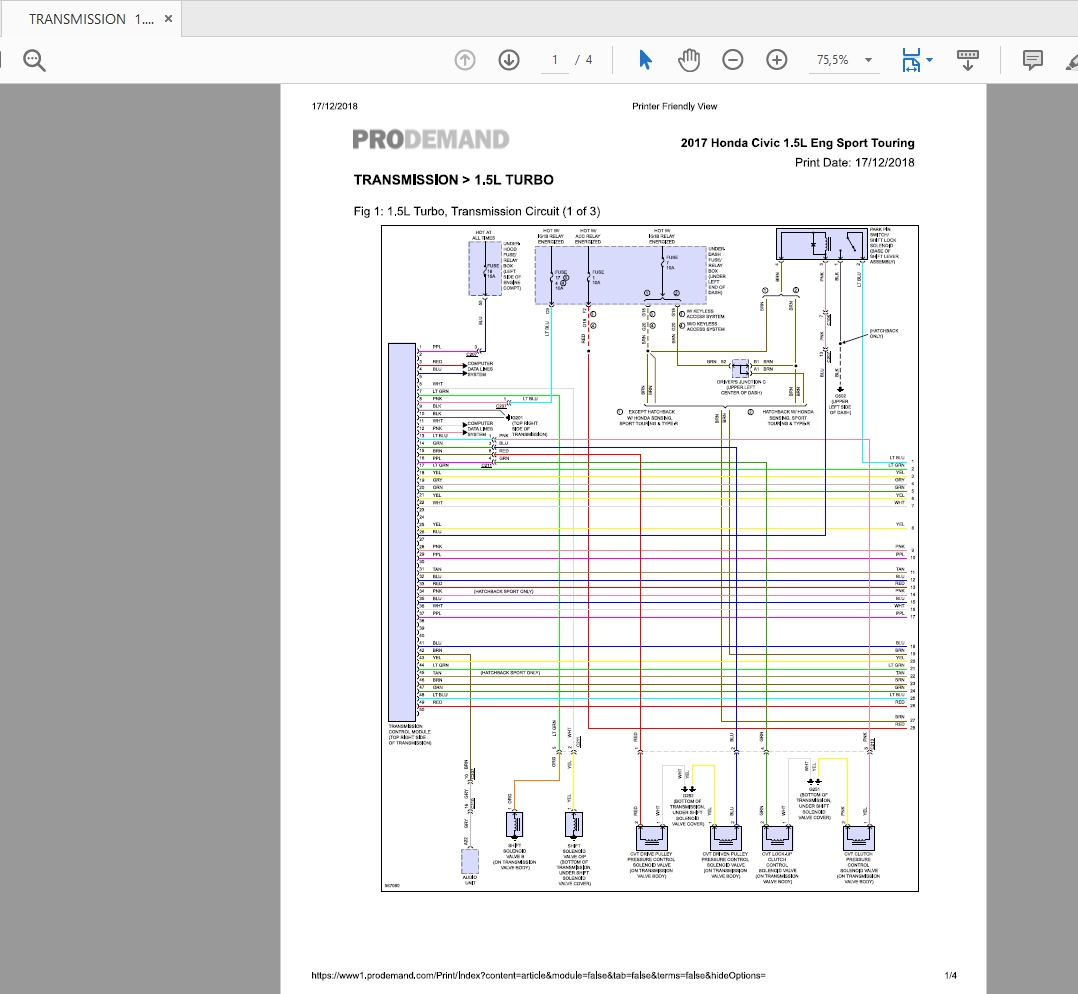The width and height of the screenshot is (1078, 994).
Task: Click 2017 Honda Civic title text
Action: coord(798,143)
